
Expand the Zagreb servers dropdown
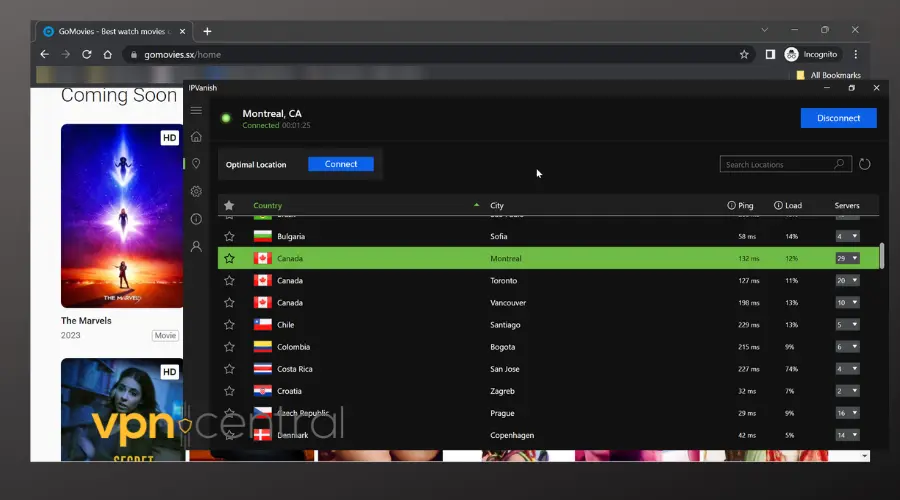[x=847, y=391]
